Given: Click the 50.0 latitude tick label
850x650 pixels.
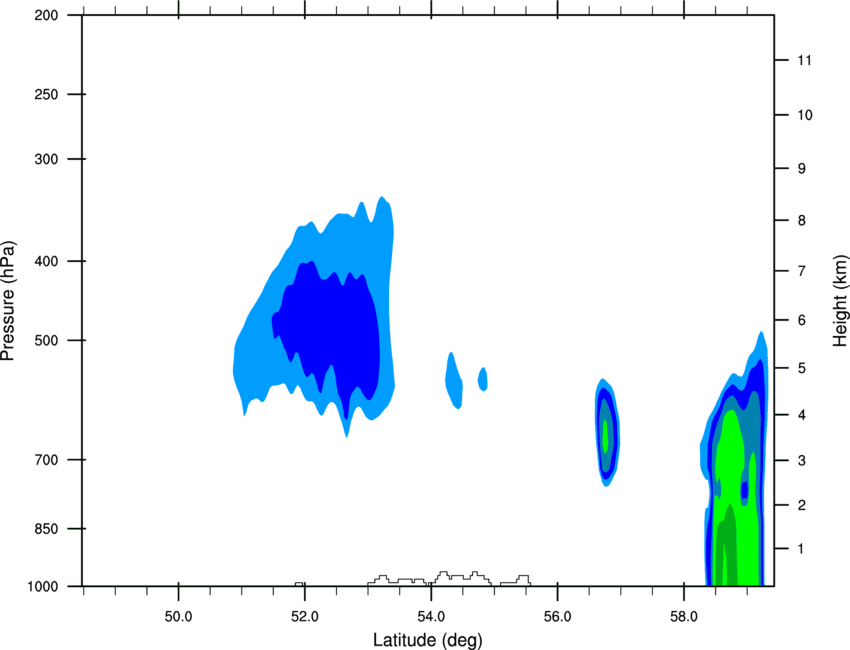Looking at the screenshot, I should [178, 617].
